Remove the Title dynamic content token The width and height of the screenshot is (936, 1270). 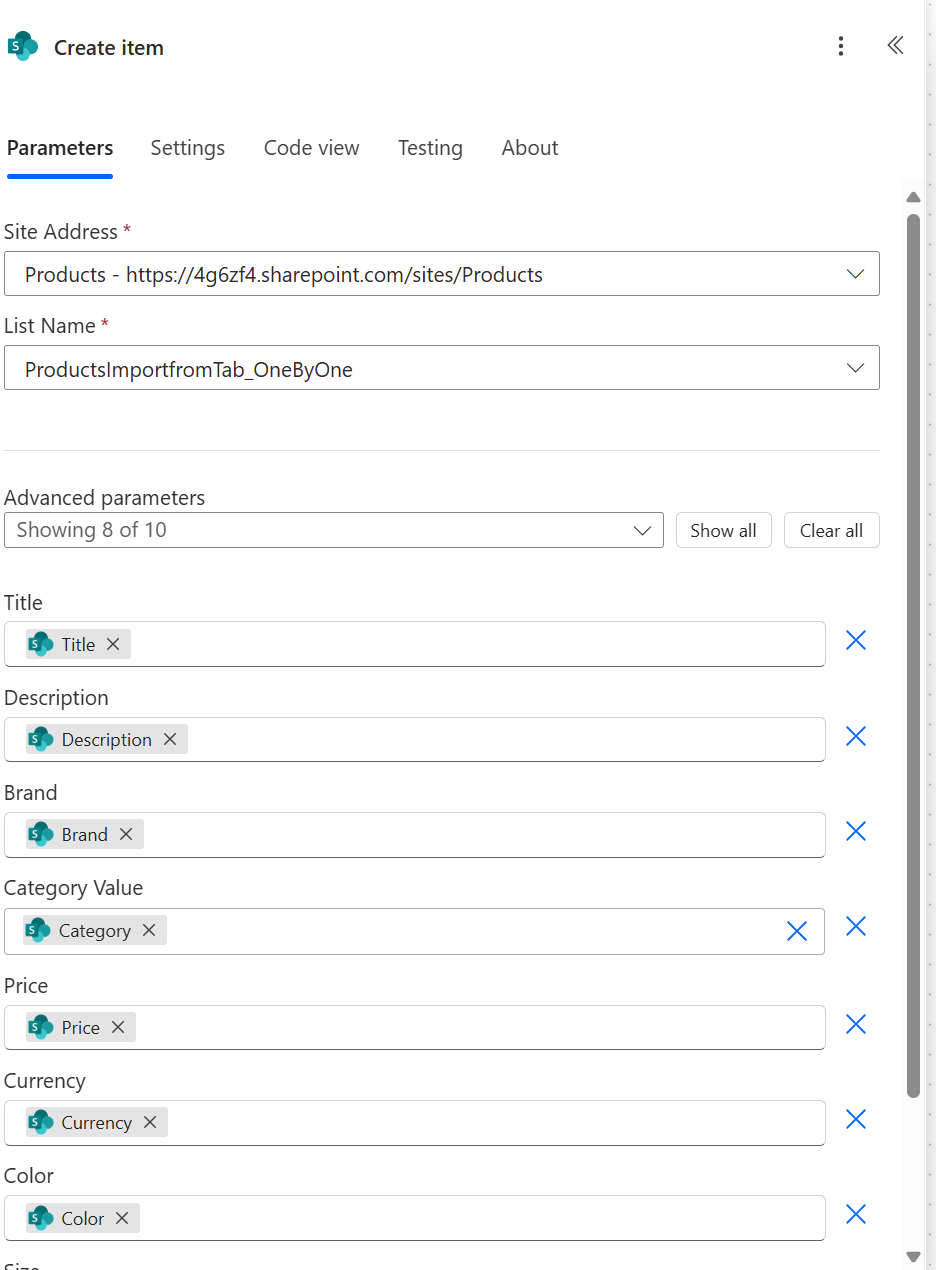coord(112,644)
